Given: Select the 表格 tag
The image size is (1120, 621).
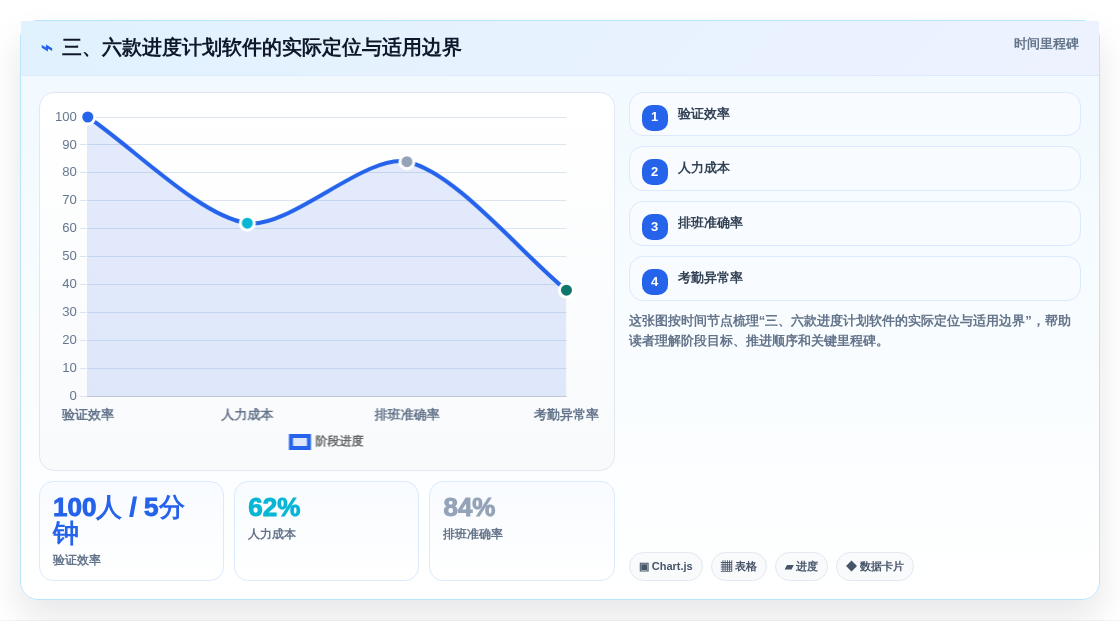Looking at the screenshot, I should (x=739, y=567).
